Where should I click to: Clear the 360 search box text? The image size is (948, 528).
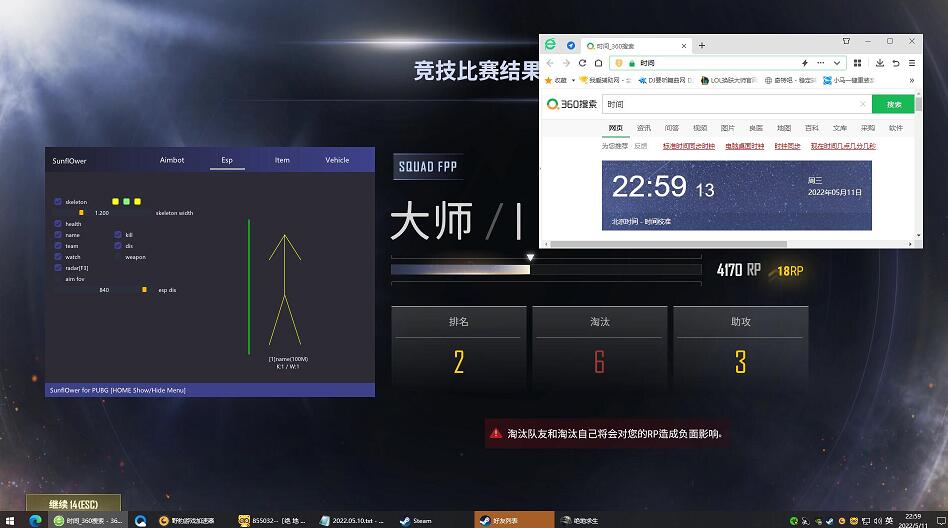[863, 104]
